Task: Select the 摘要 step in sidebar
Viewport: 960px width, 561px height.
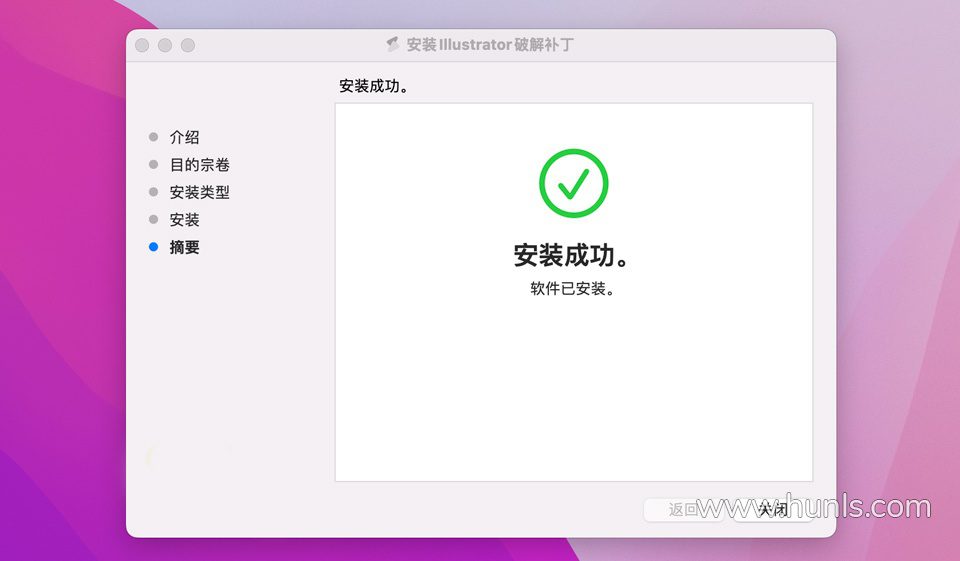Action: (184, 247)
